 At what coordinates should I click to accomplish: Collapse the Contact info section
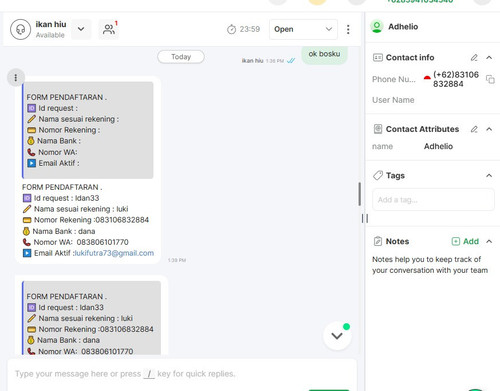489,58
